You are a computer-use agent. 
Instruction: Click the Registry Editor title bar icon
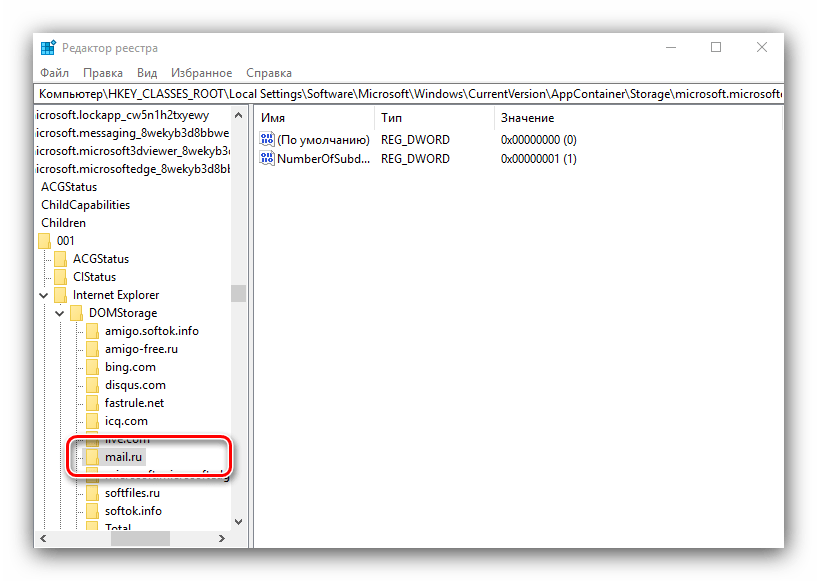tap(48, 48)
